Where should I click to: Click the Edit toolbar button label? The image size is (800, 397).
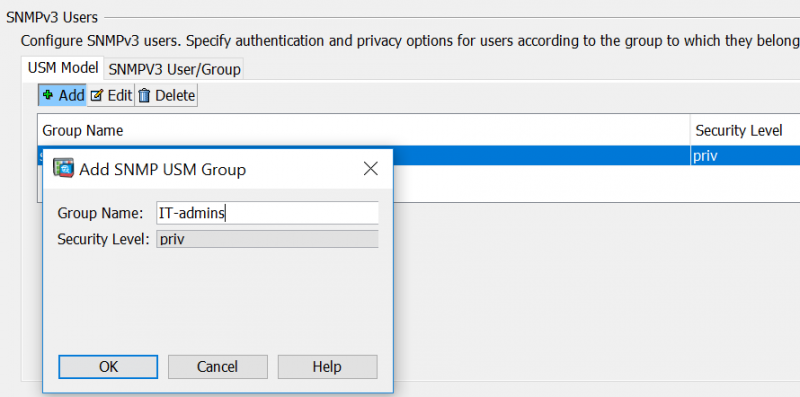tap(119, 95)
